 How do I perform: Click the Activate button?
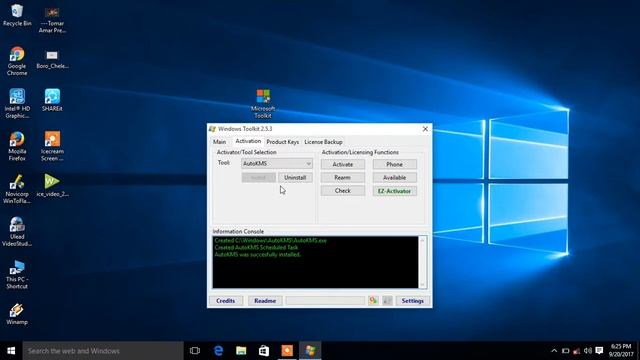pos(342,164)
